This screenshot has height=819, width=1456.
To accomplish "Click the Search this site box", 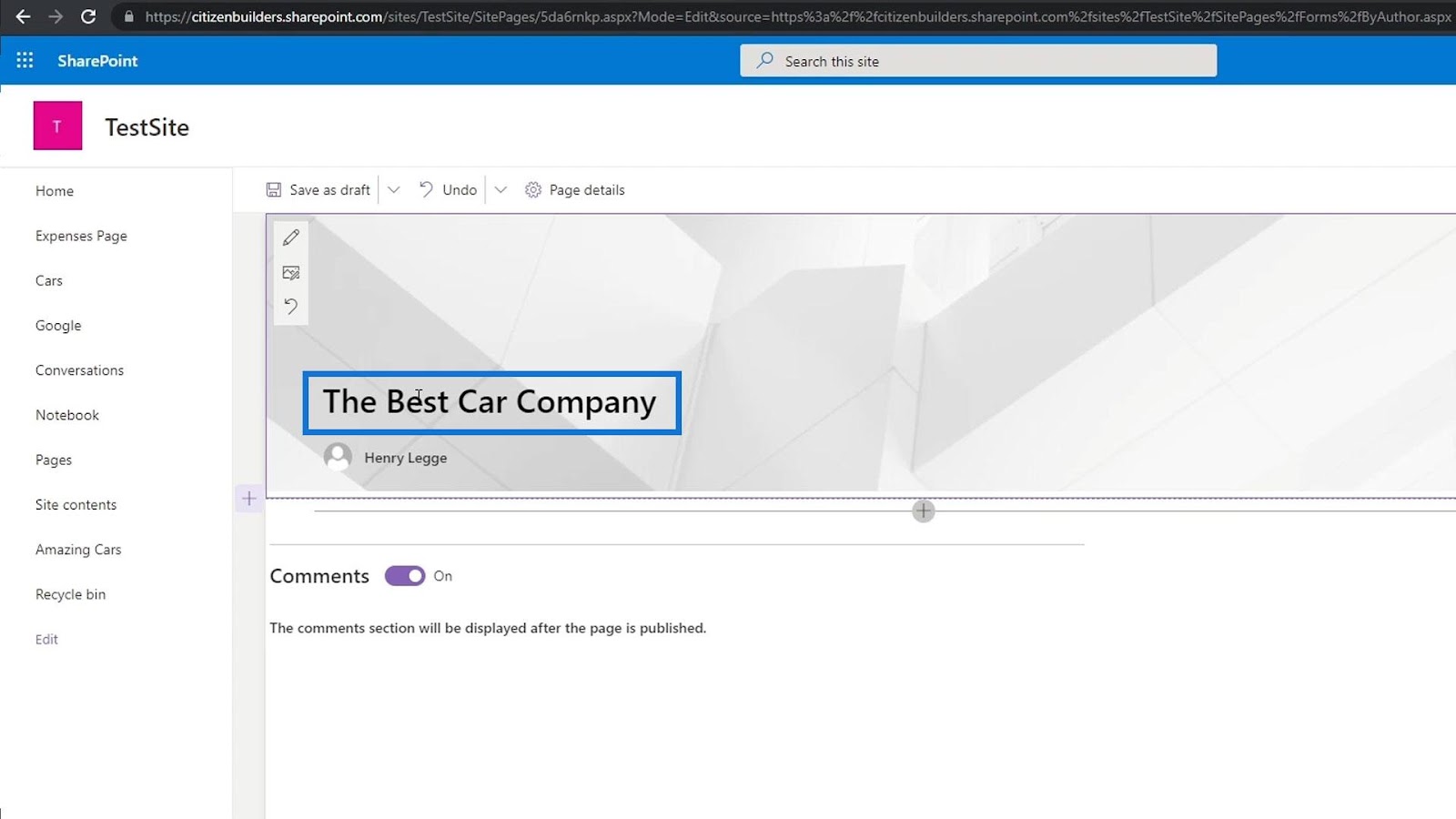I will (x=978, y=61).
